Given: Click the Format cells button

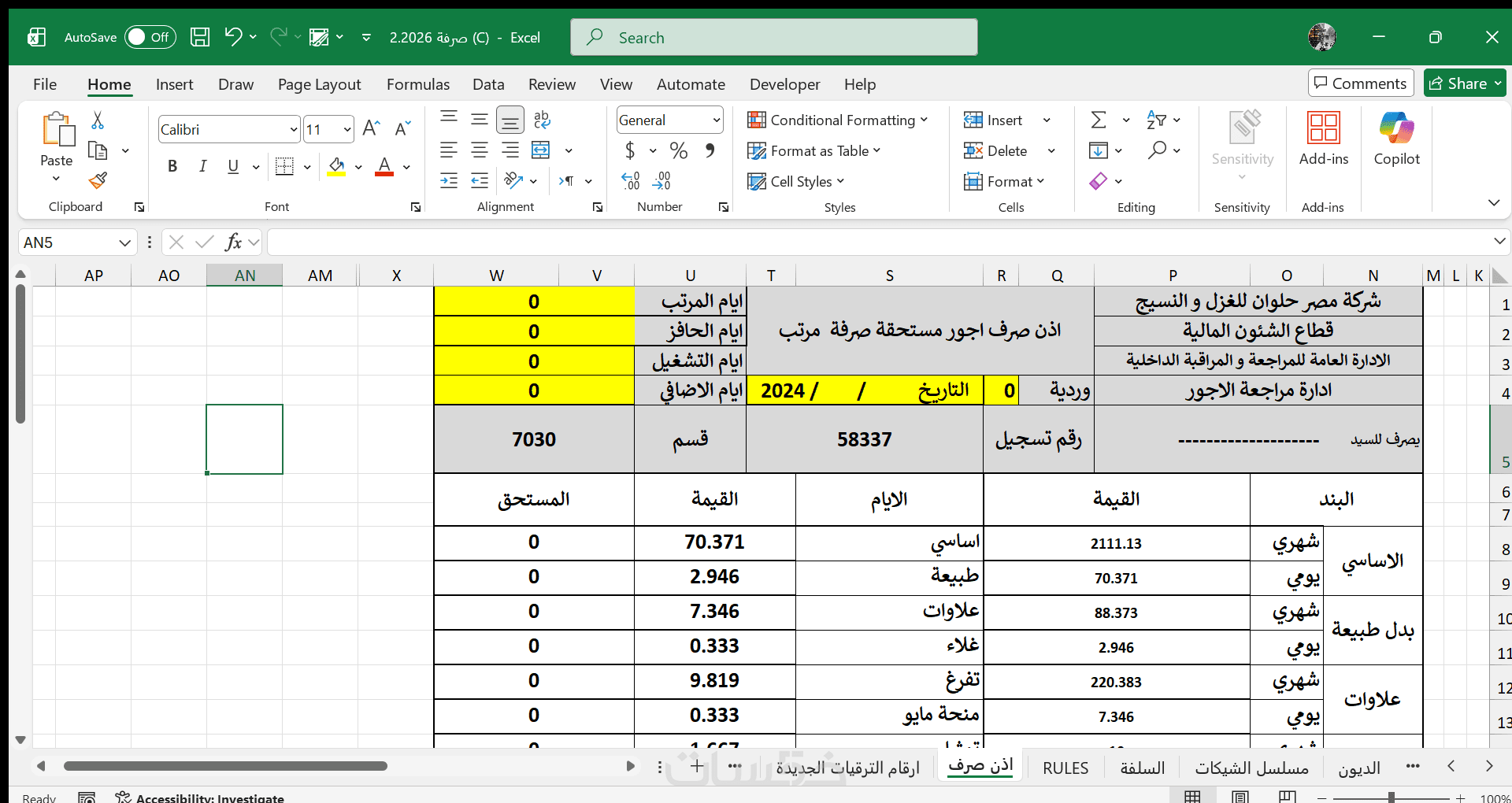Looking at the screenshot, I should [1004, 181].
